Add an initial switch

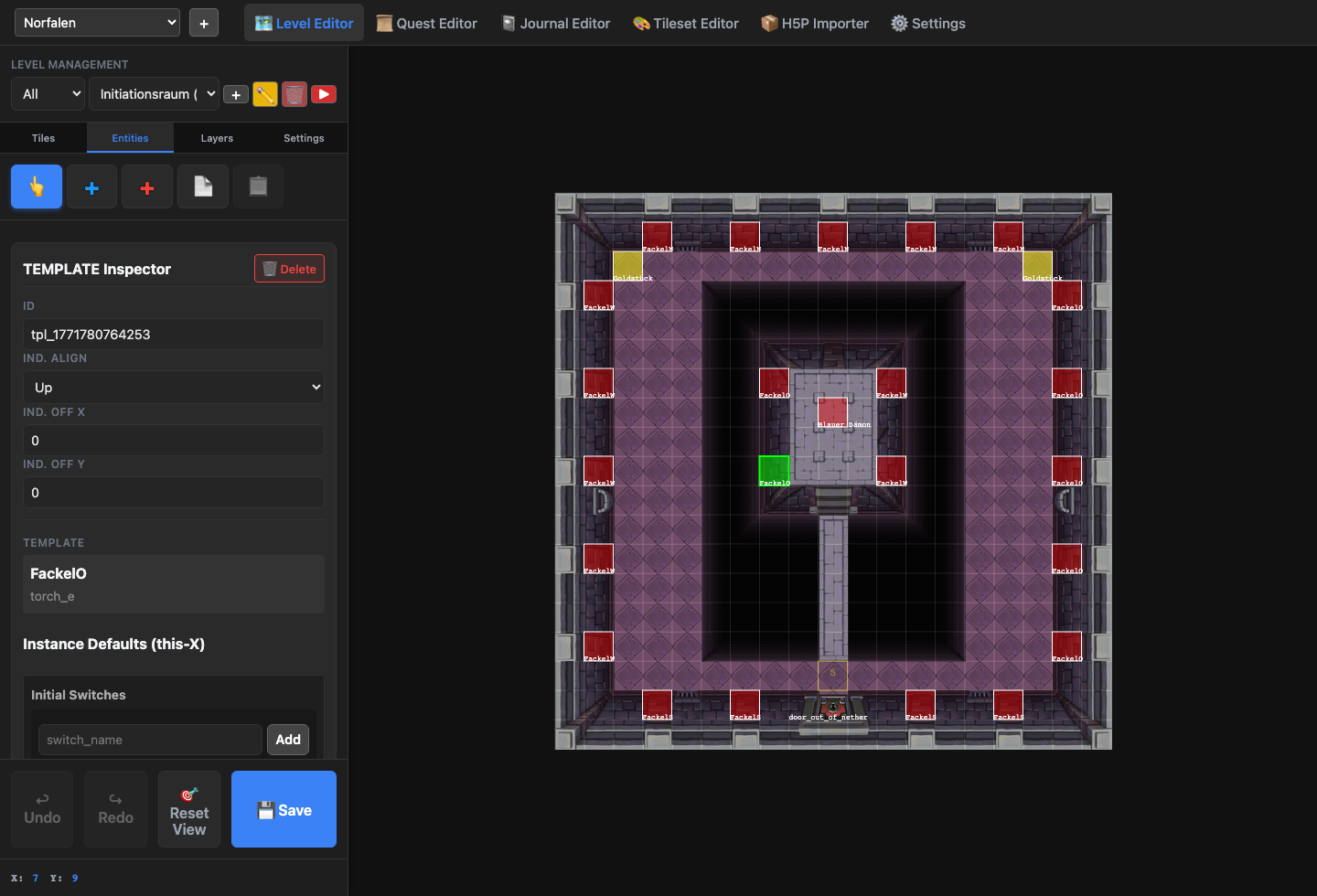click(x=287, y=739)
